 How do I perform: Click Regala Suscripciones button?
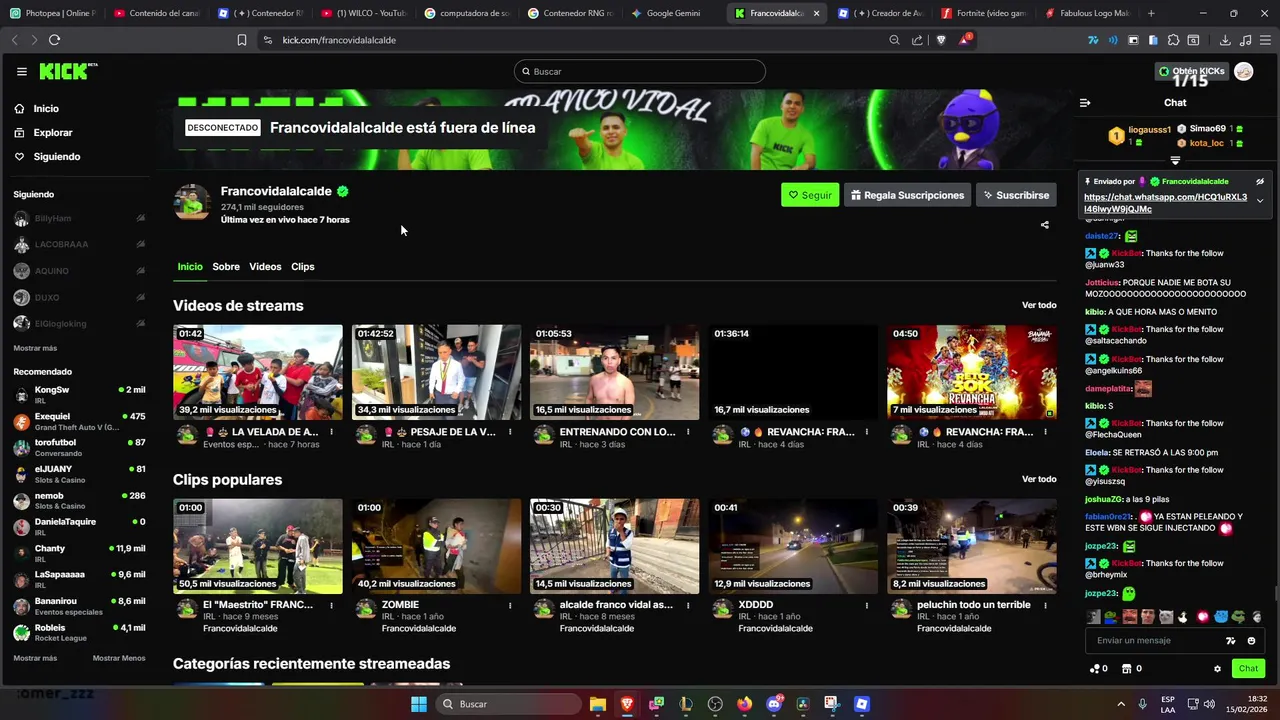pos(907,195)
